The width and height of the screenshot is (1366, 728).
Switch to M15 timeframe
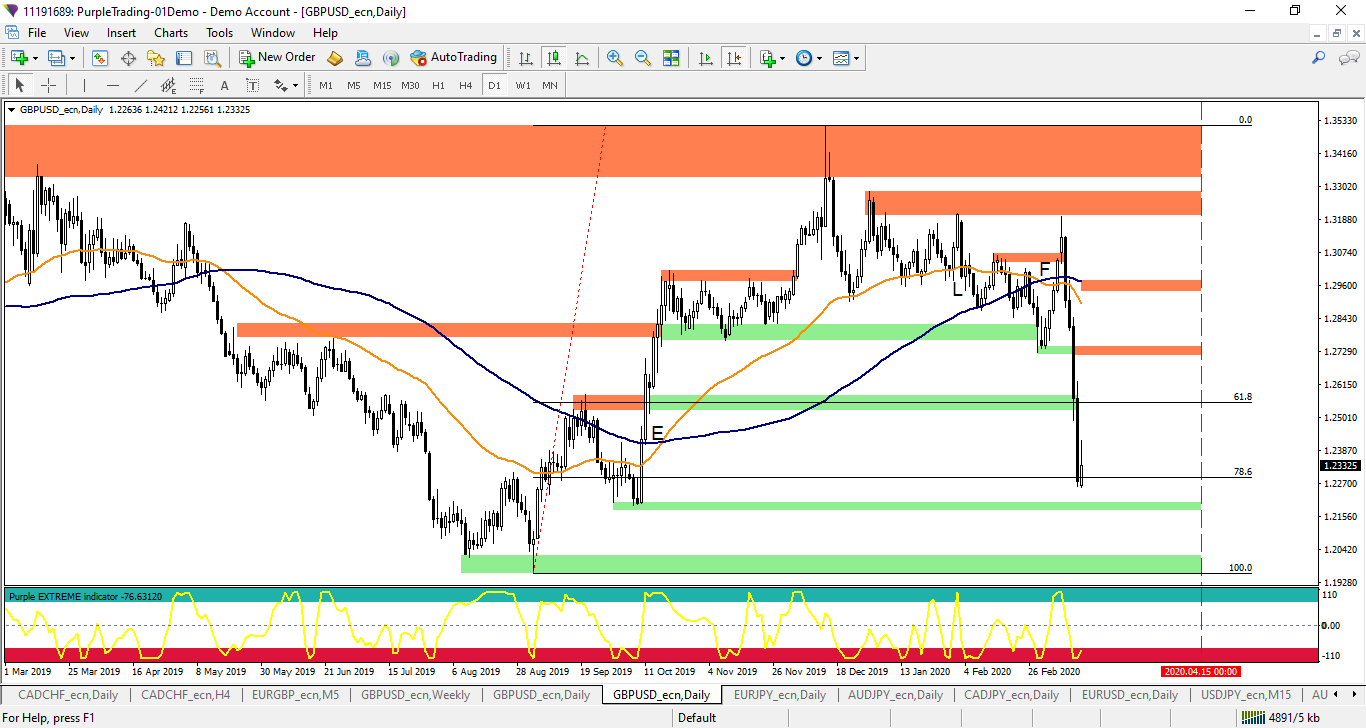[x=382, y=85]
